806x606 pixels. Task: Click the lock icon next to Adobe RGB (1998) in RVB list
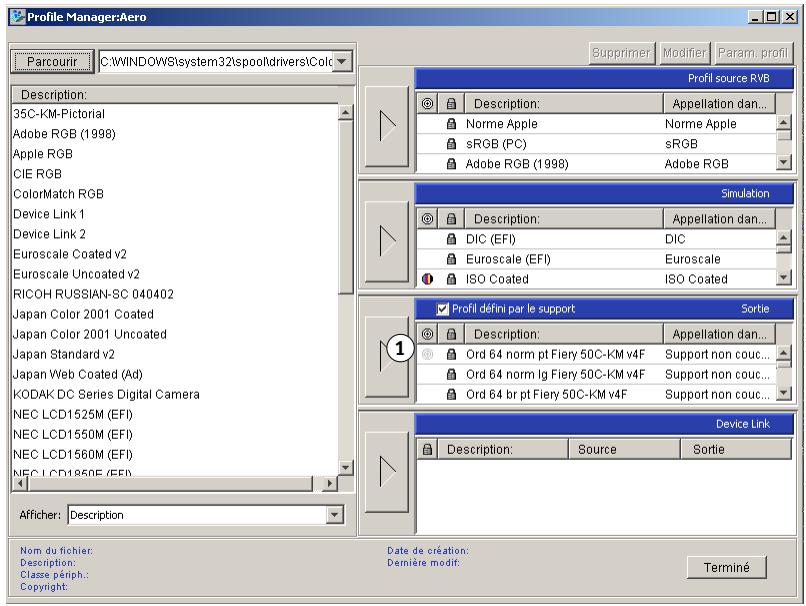click(x=451, y=164)
